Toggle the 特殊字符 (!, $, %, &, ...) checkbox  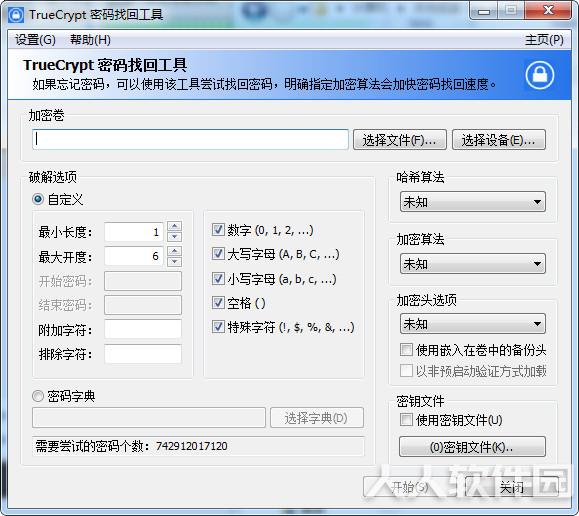tap(218, 327)
